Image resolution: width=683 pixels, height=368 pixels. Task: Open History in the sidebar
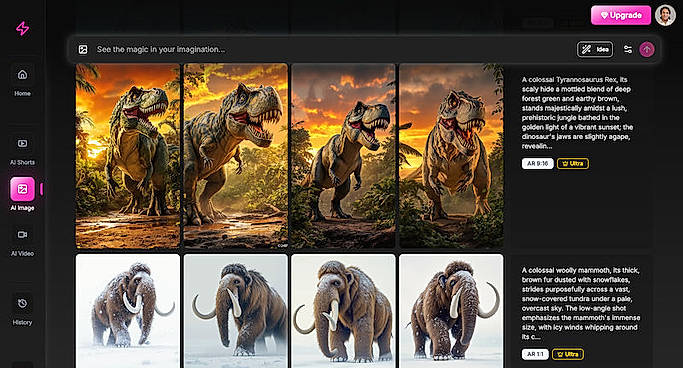tap(22, 310)
